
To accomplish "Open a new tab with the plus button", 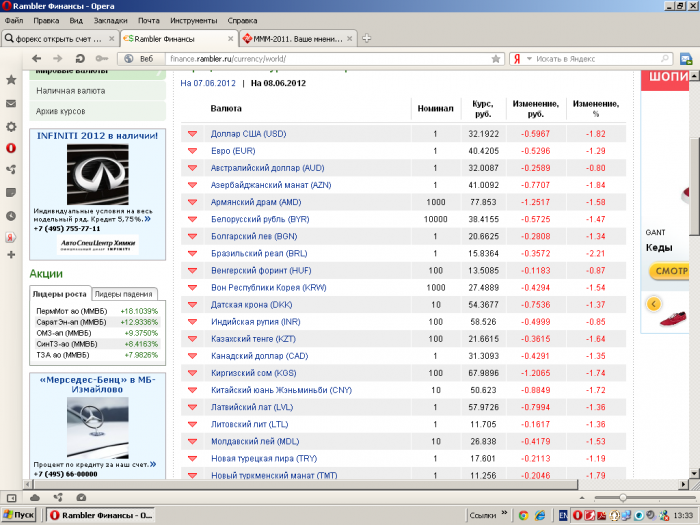I will tap(367, 39).
